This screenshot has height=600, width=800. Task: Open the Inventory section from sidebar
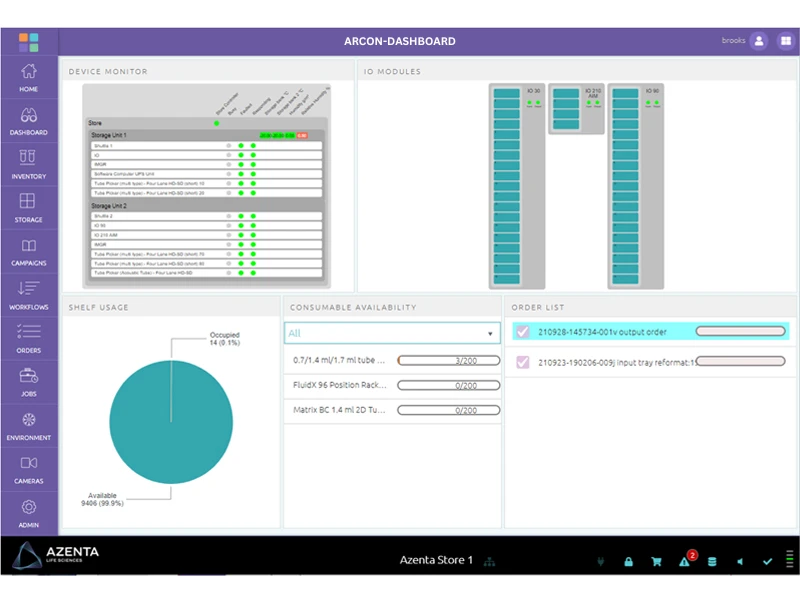pyautogui.click(x=29, y=162)
